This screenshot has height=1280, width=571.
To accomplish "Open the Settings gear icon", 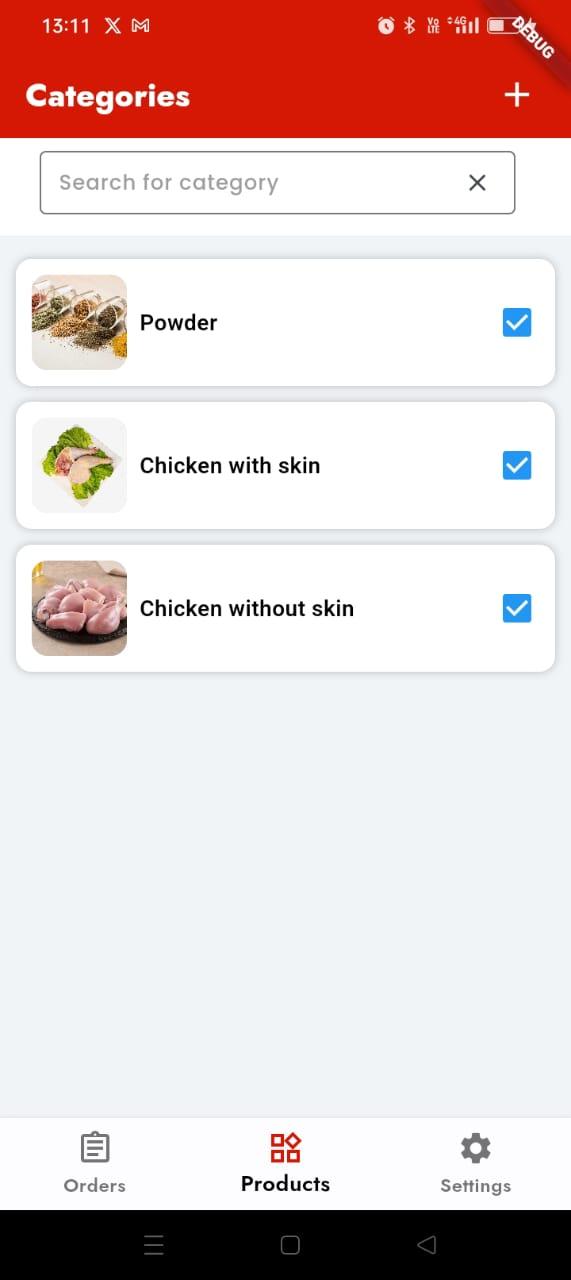I will point(475,1148).
